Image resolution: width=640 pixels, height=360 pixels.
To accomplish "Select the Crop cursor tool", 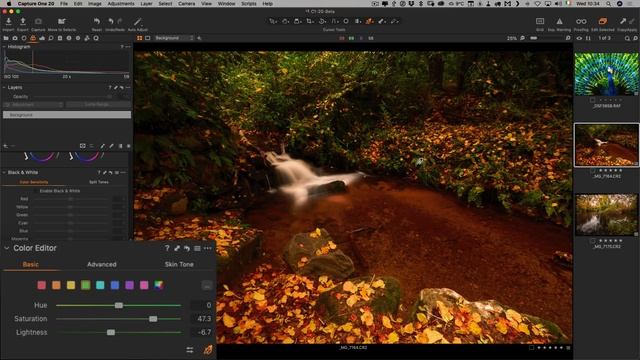I will tap(310, 21).
